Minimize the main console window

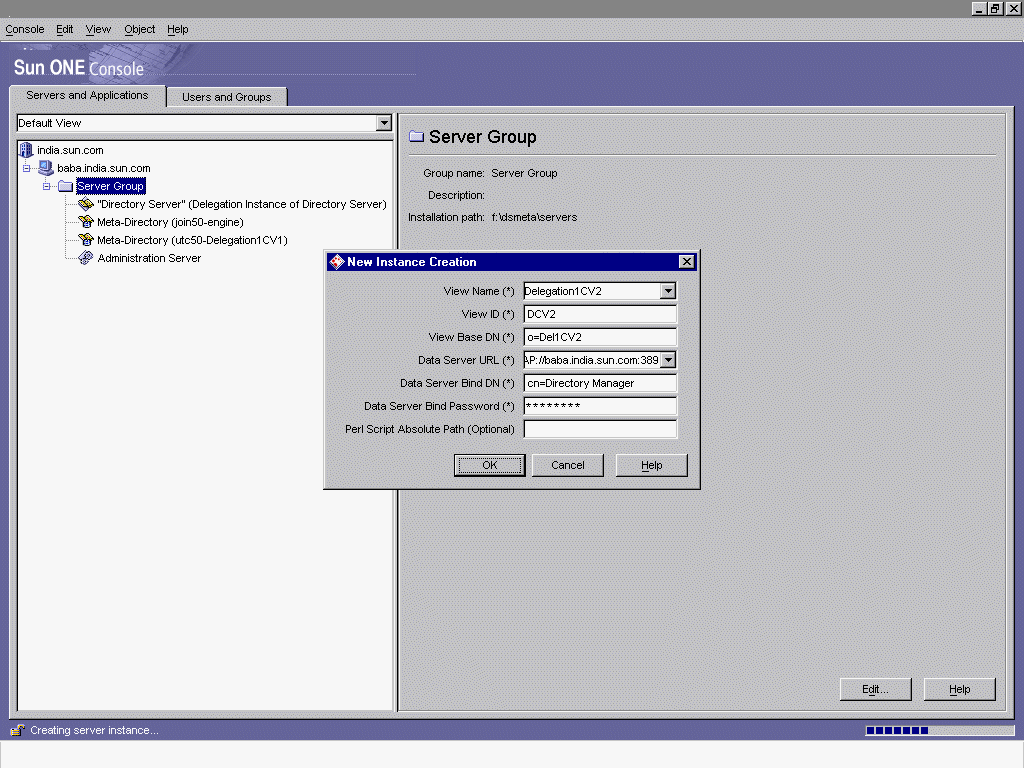coord(979,8)
